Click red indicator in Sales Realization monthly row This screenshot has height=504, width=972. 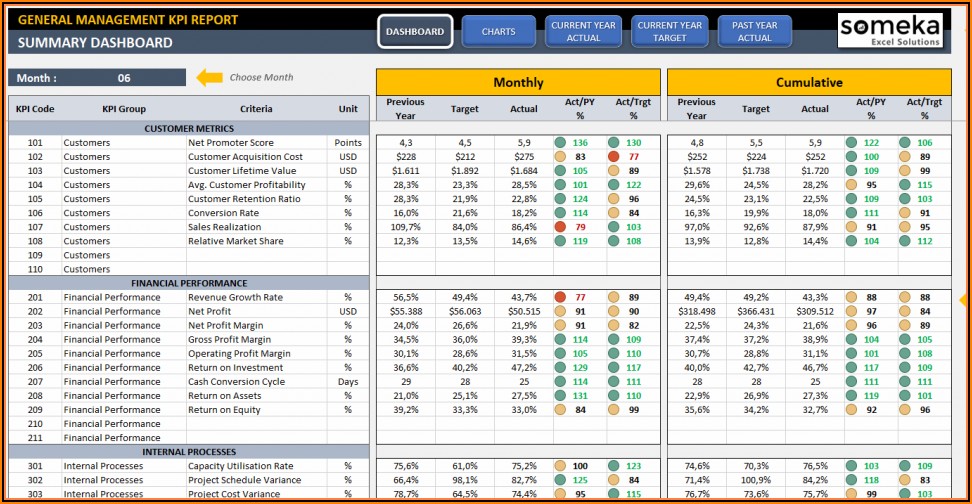(x=560, y=227)
